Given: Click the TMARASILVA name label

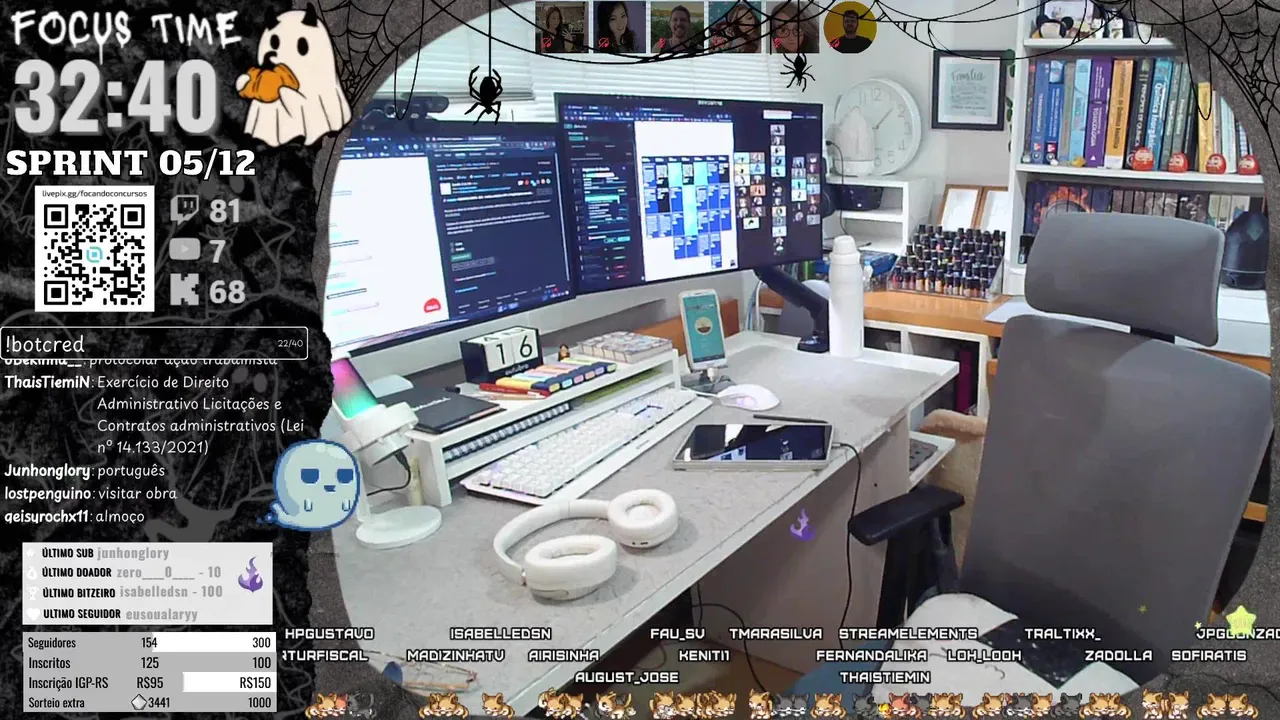Looking at the screenshot, I should pyautogui.click(x=775, y=634).
